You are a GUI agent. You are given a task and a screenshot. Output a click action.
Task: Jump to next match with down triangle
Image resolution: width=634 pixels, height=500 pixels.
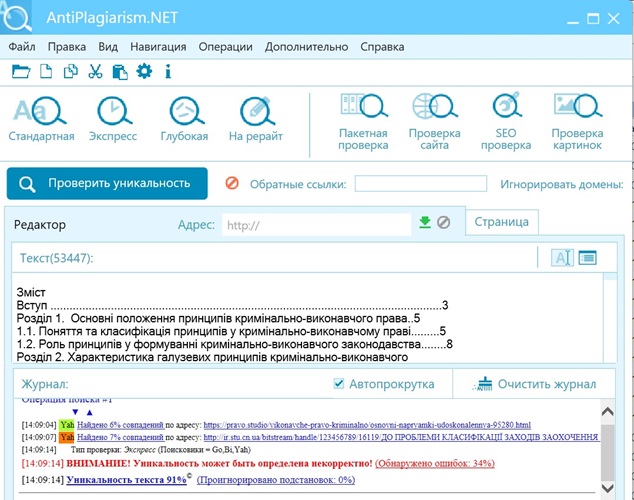click(x=75, y=412)
